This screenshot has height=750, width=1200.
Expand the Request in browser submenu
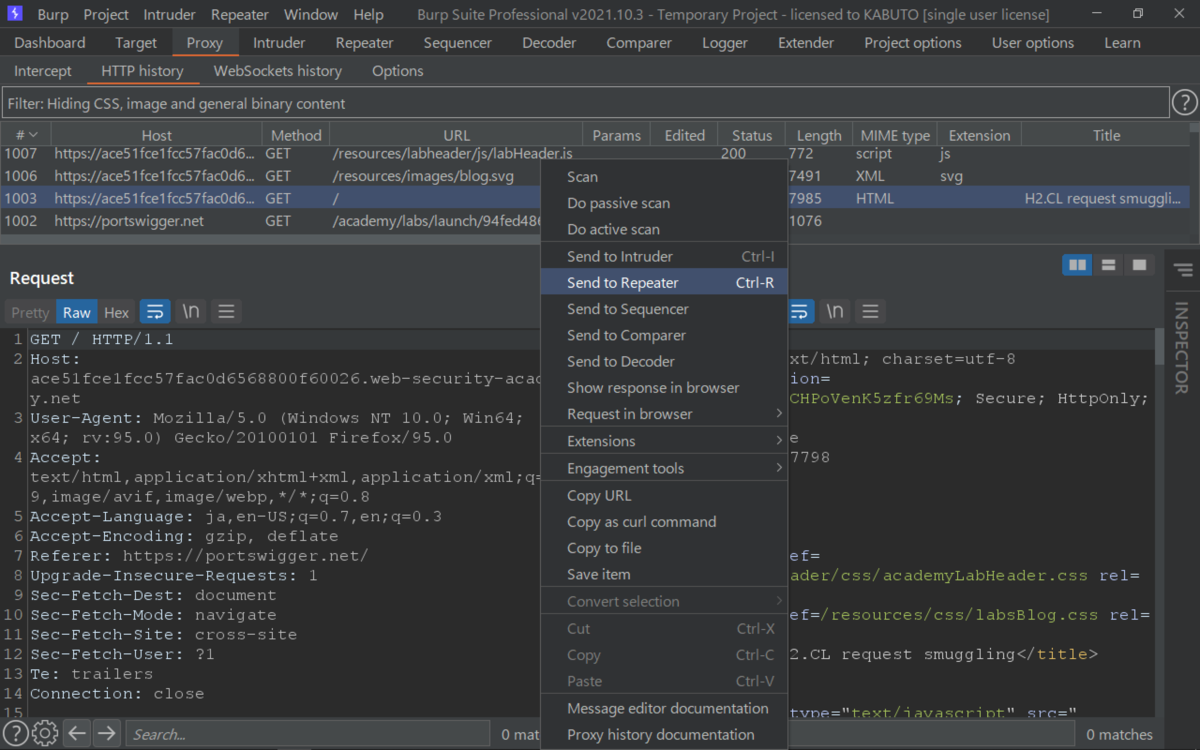click(x=663, y=414)
